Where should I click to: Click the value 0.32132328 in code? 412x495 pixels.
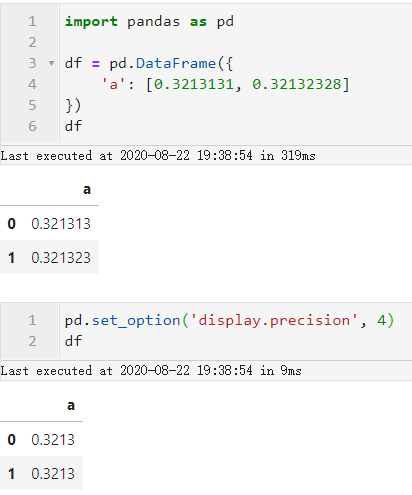[x=297, y=84]
